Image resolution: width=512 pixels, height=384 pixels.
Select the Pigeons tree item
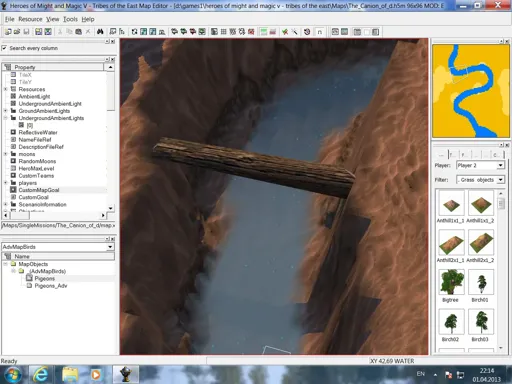(44, 278)
